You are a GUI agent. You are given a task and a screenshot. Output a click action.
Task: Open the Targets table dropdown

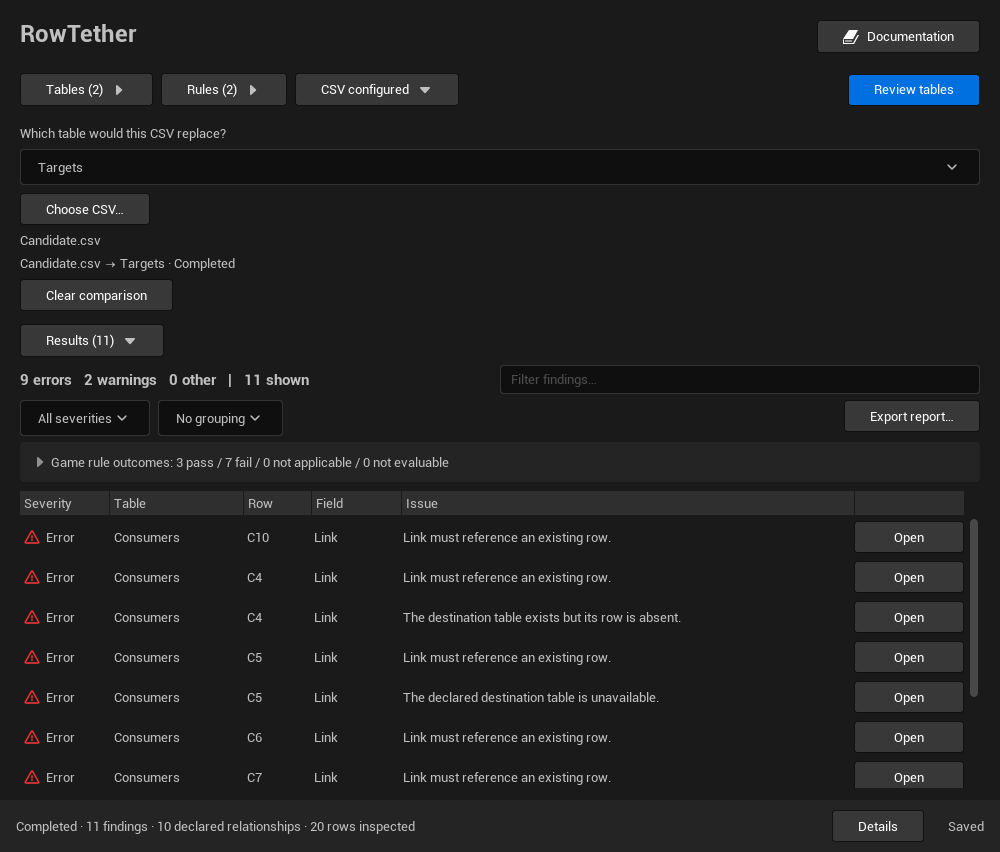tap(500, 167)
